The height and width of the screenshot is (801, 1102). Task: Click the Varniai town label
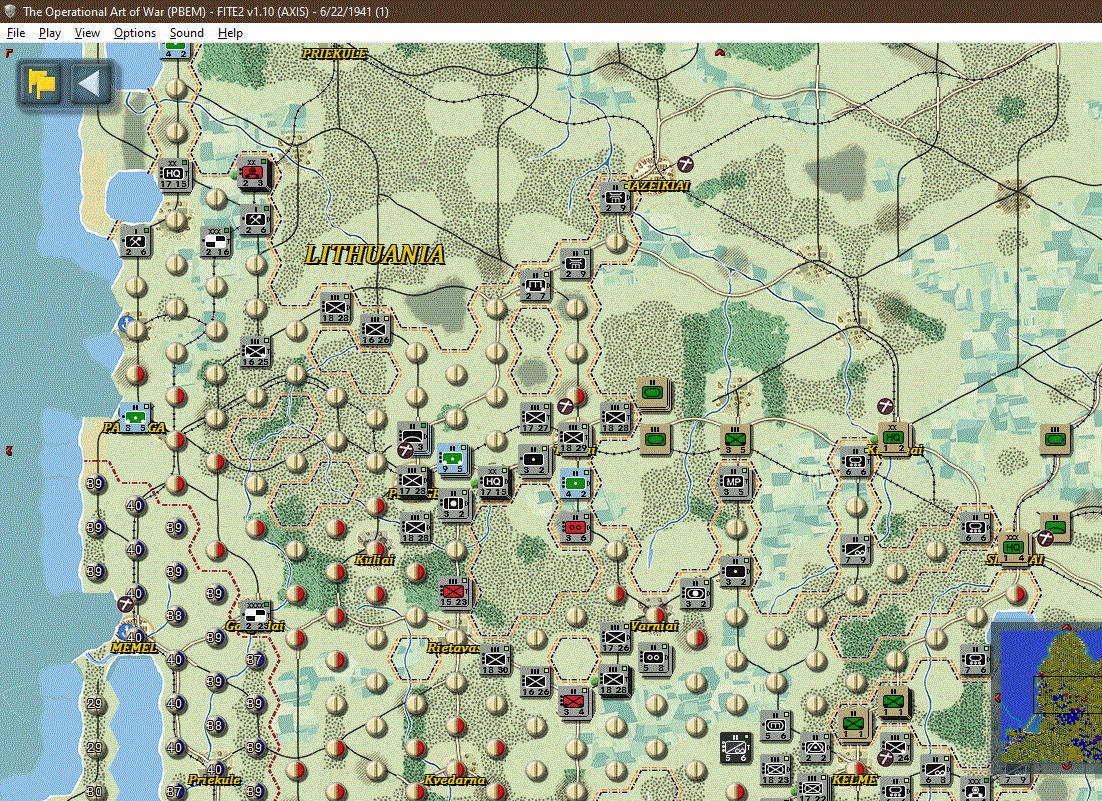pos(654,625)
